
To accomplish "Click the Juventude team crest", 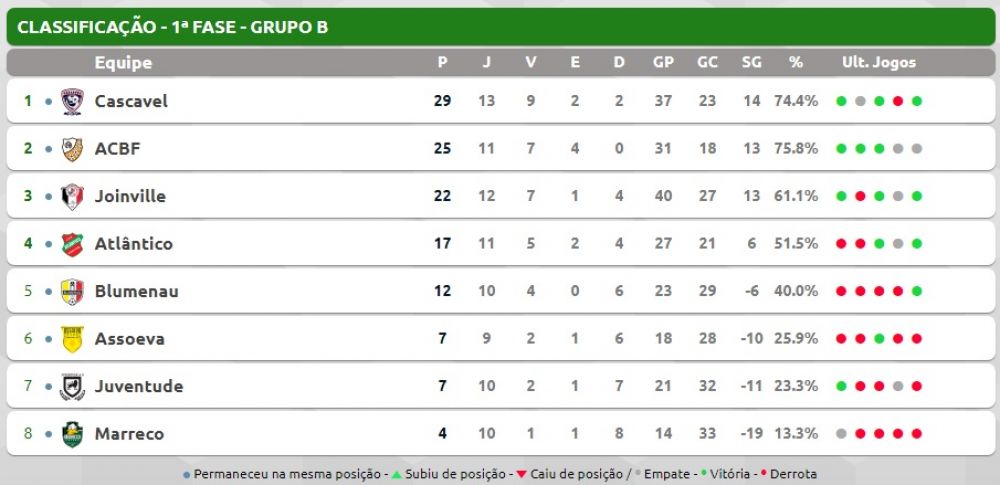I will pyautogui.click(x=72, y=387).
